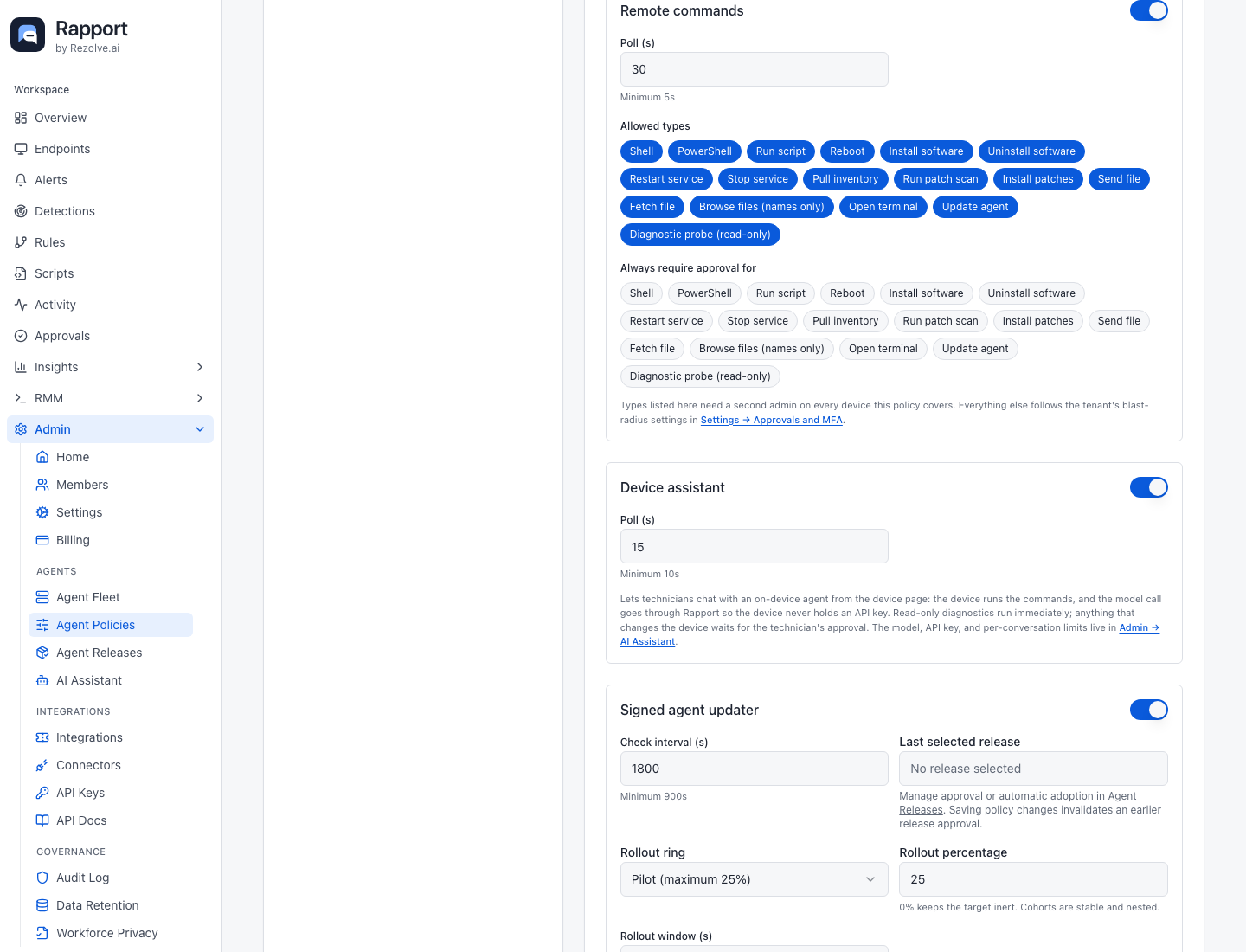
Task: Require approval for Update agent
Action: coord(975,349)
